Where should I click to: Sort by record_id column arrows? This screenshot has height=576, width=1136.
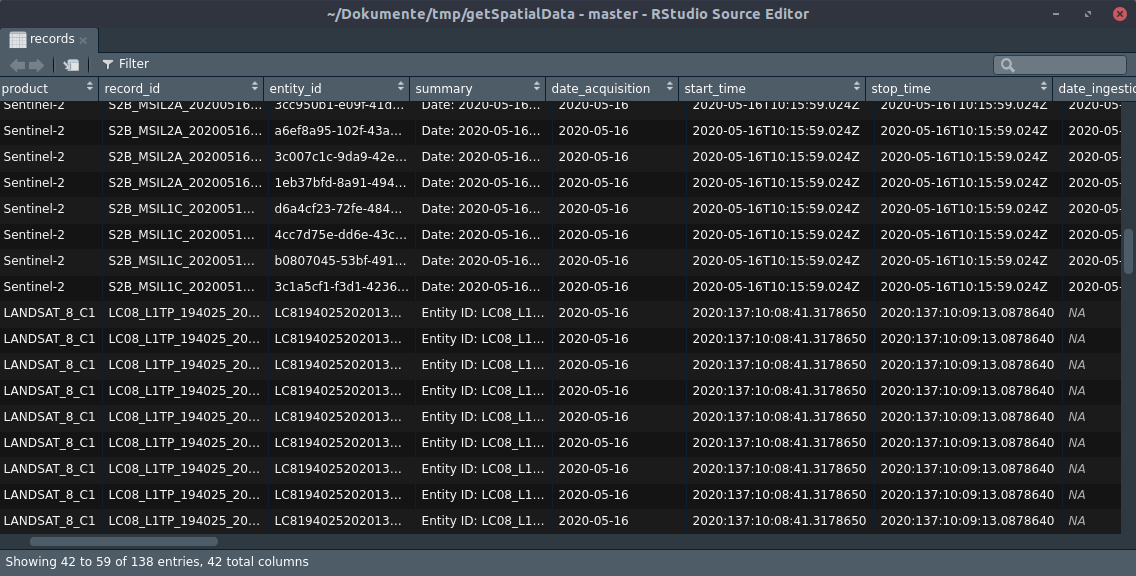255,88
